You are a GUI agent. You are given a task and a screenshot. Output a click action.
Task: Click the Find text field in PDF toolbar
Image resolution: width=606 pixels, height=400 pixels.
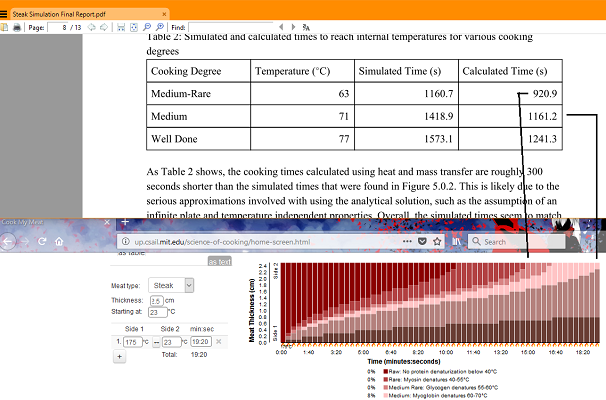(232, 27)
